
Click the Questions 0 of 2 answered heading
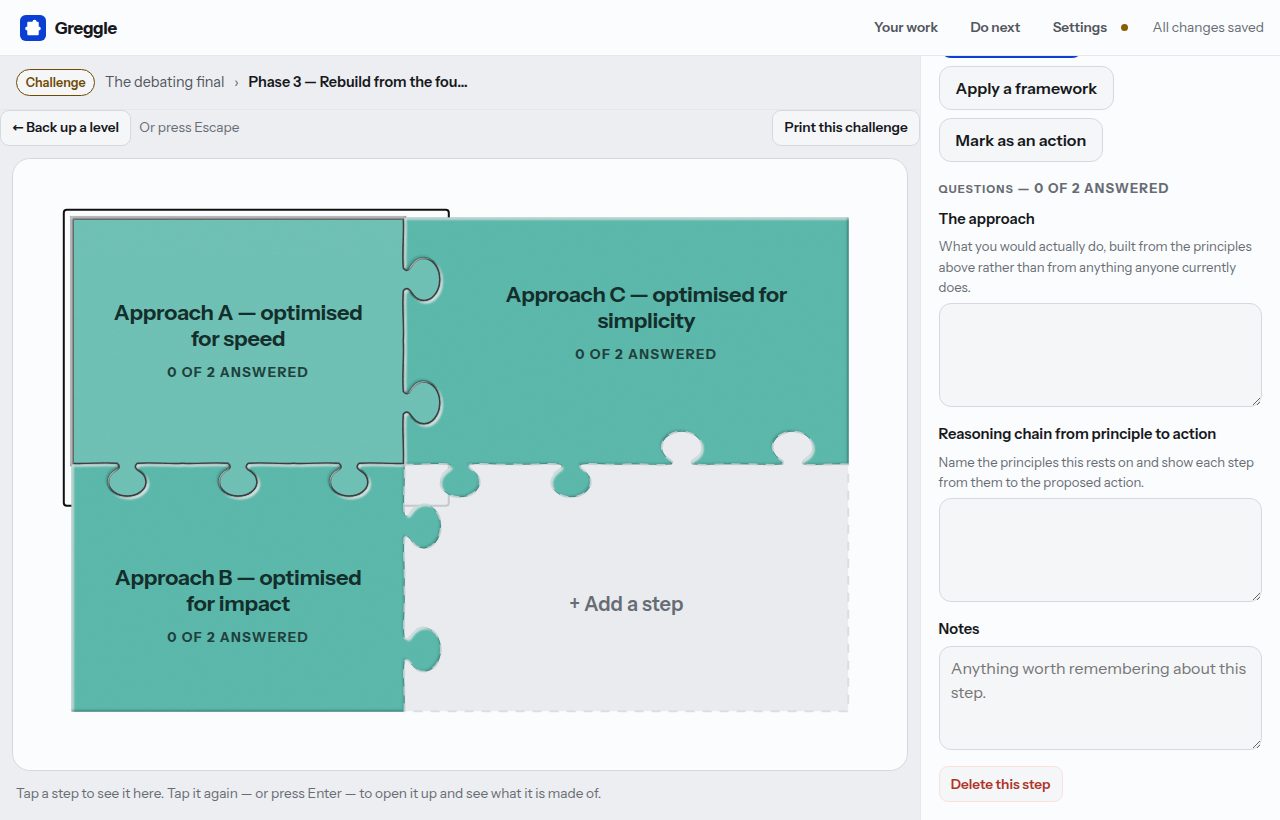pyautogui.click(x=1053, y=188)
